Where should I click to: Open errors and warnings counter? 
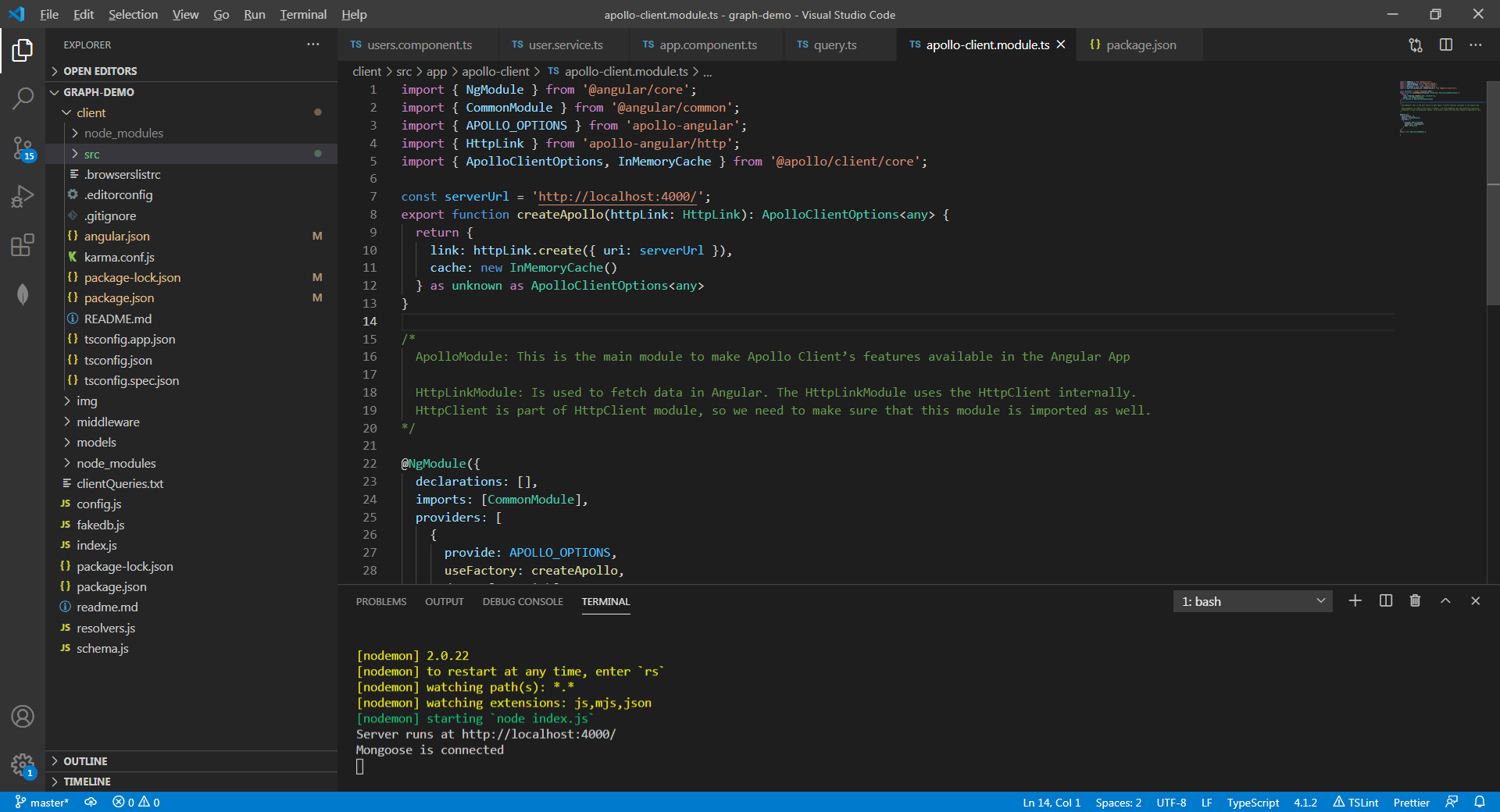pyautogui.click(x=136, y=802)
